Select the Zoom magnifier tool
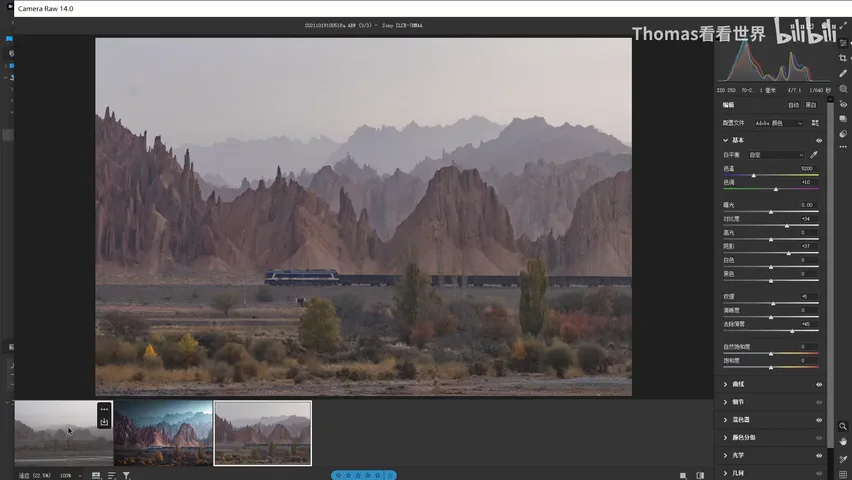 click(x=843, y=426)
